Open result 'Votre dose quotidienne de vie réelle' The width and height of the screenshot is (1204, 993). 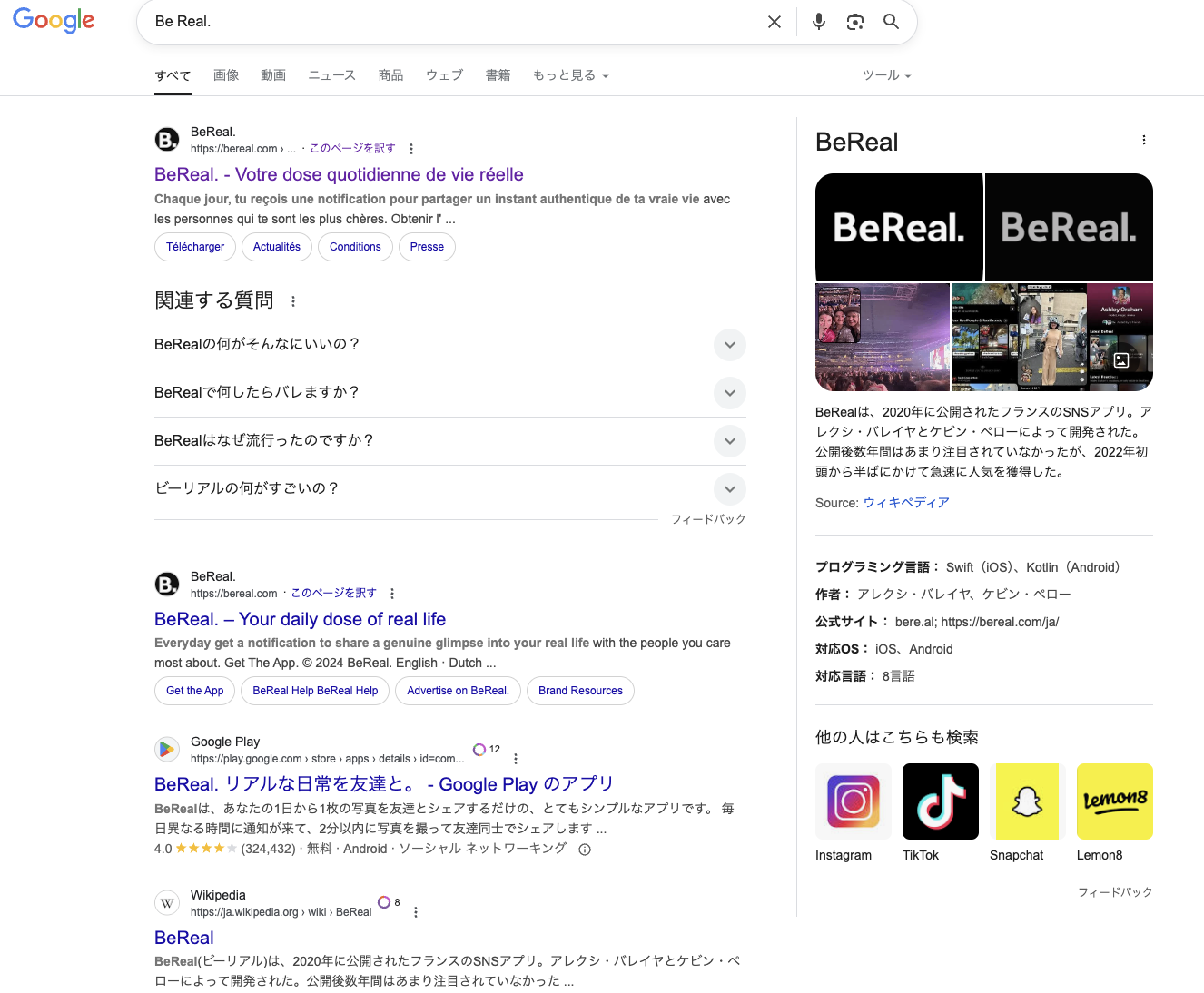click(x=339, y=174)
